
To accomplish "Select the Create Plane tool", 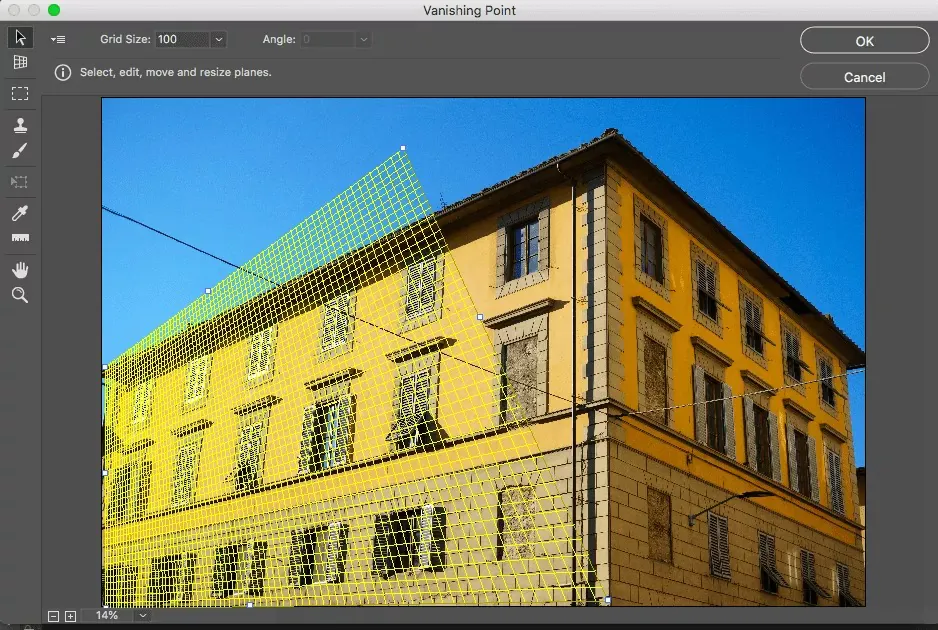I will 20,62.
